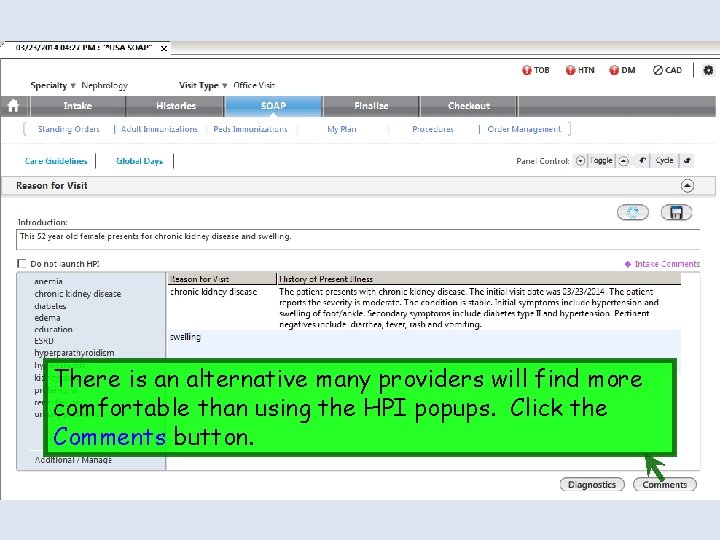Screen dimensions: 720x540
Task: Select ESRD in the reason list
Action: pos(44,341)
